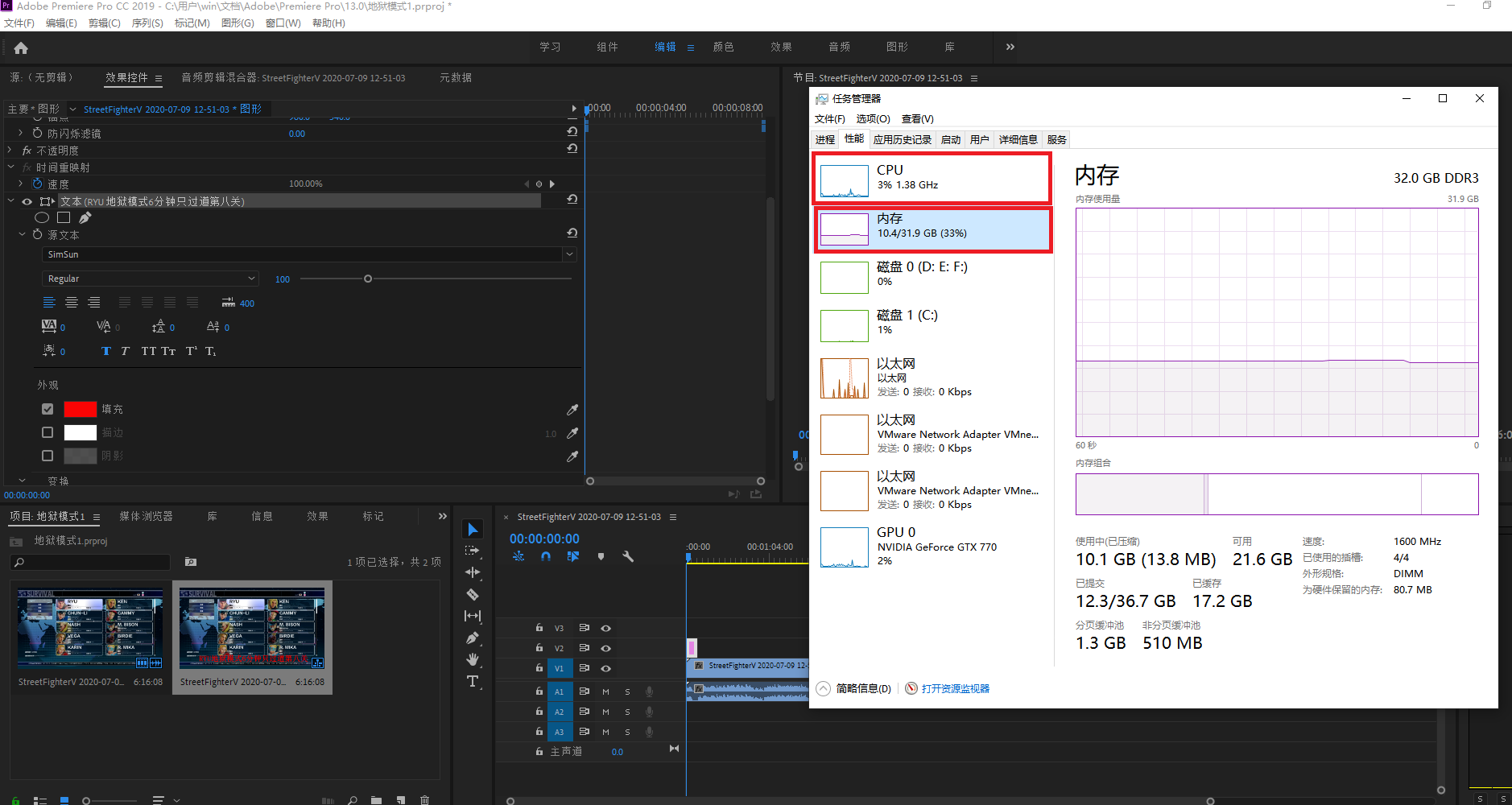Open Task Manager Processes tab
The width and height of the screenshot is (1512, 805).
pyautogui.click(x=825, y=140)
